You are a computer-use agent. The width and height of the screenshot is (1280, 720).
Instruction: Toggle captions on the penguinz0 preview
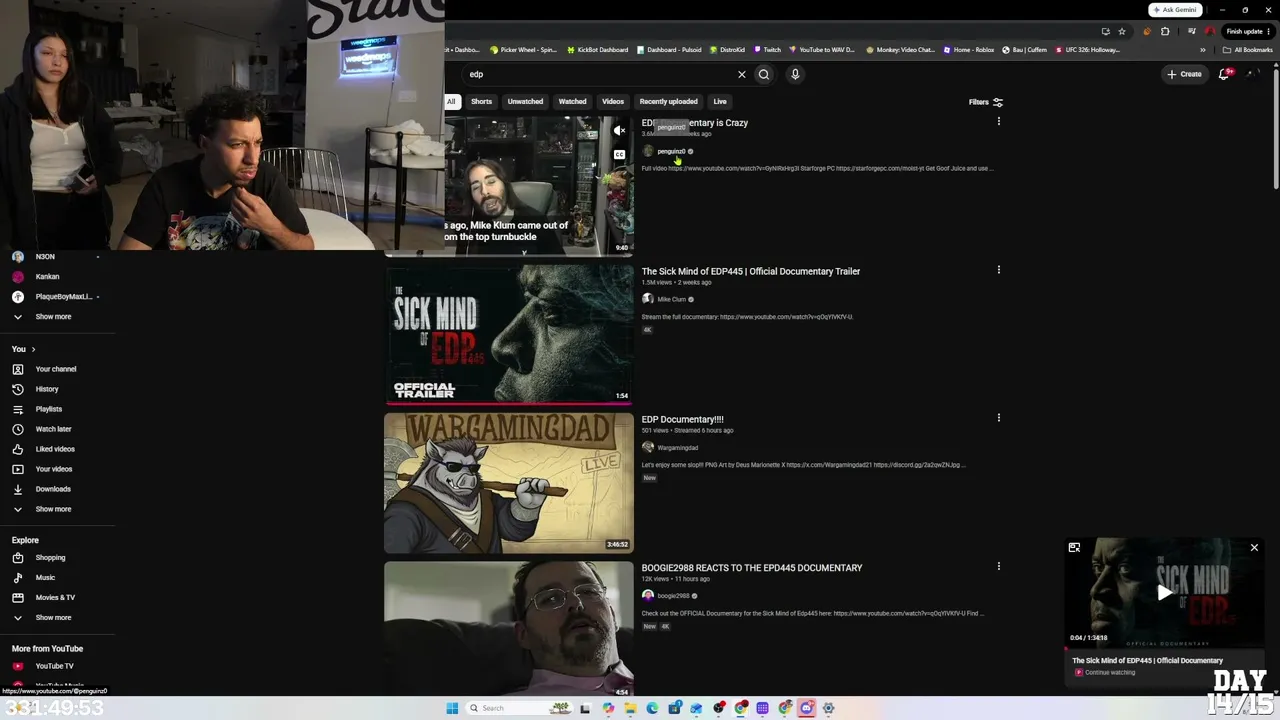coord(620,155)
